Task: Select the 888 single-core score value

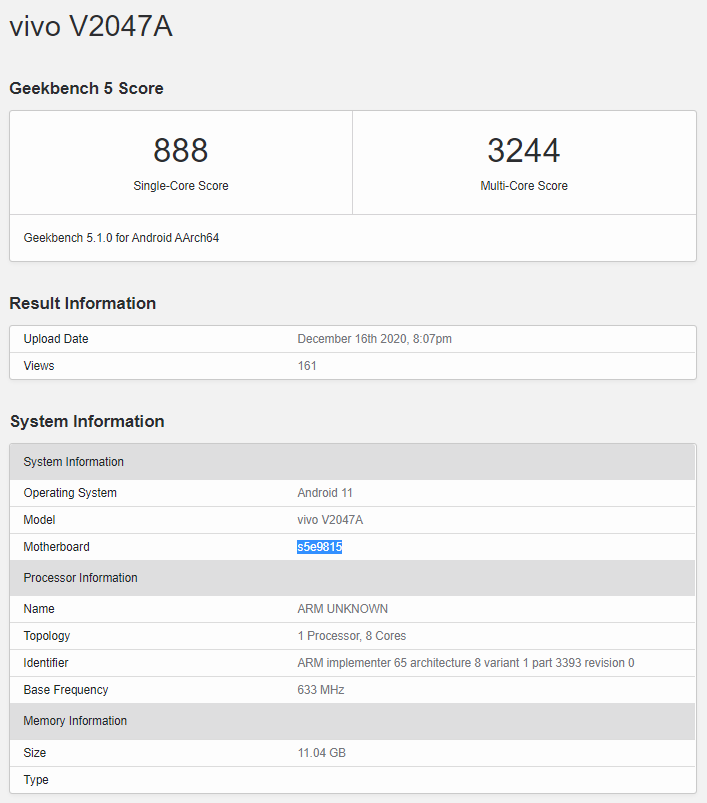Action: [x=180, y=151]
